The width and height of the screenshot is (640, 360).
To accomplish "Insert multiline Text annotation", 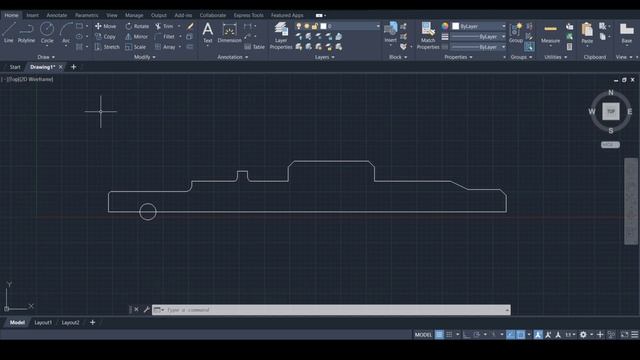I will coord(208,33).
